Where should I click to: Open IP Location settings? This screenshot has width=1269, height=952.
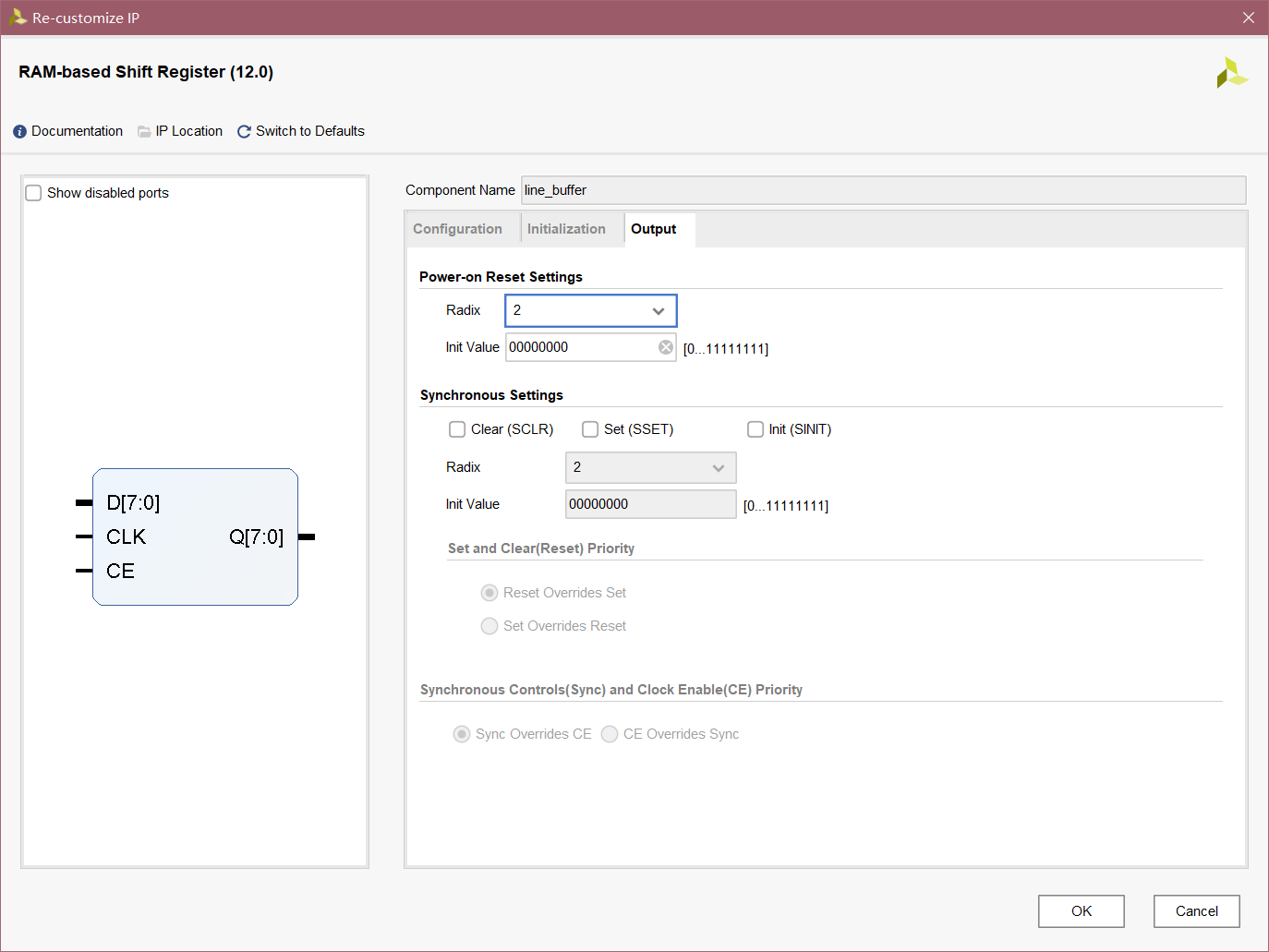point(188,131)
